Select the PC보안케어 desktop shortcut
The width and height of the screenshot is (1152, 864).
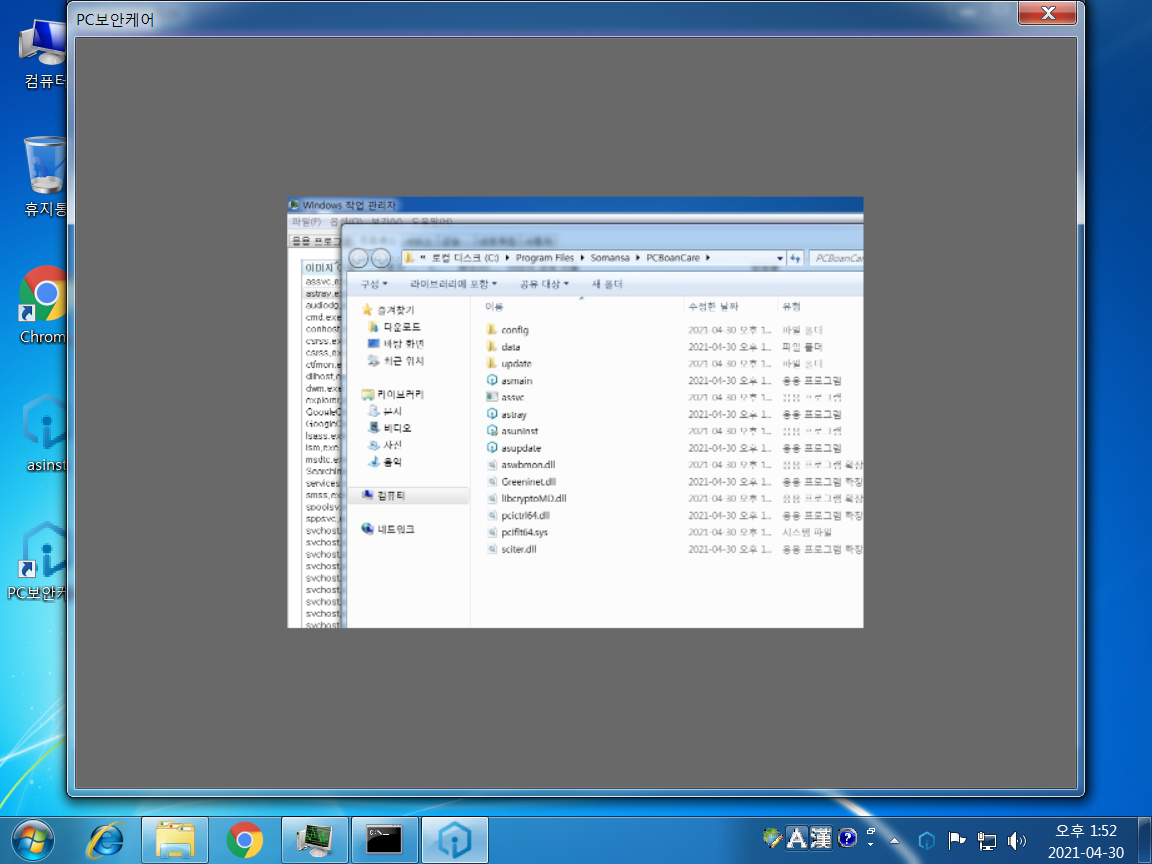coord(38,562)
